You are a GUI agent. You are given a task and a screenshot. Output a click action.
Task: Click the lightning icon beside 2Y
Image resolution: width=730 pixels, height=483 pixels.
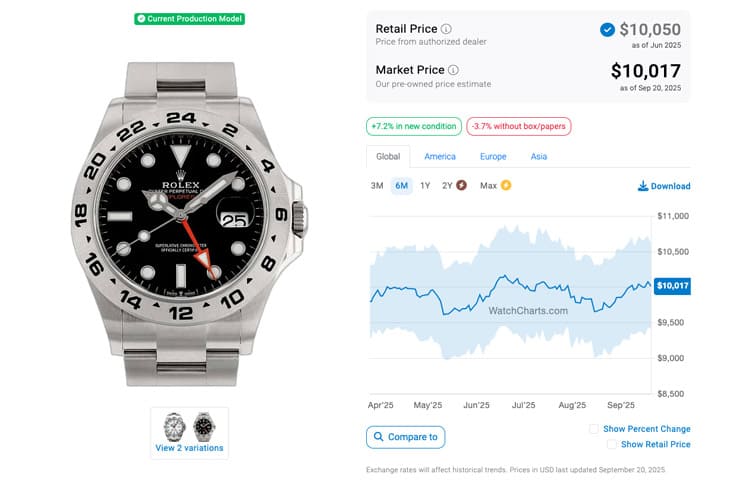[x=461, y=185]
